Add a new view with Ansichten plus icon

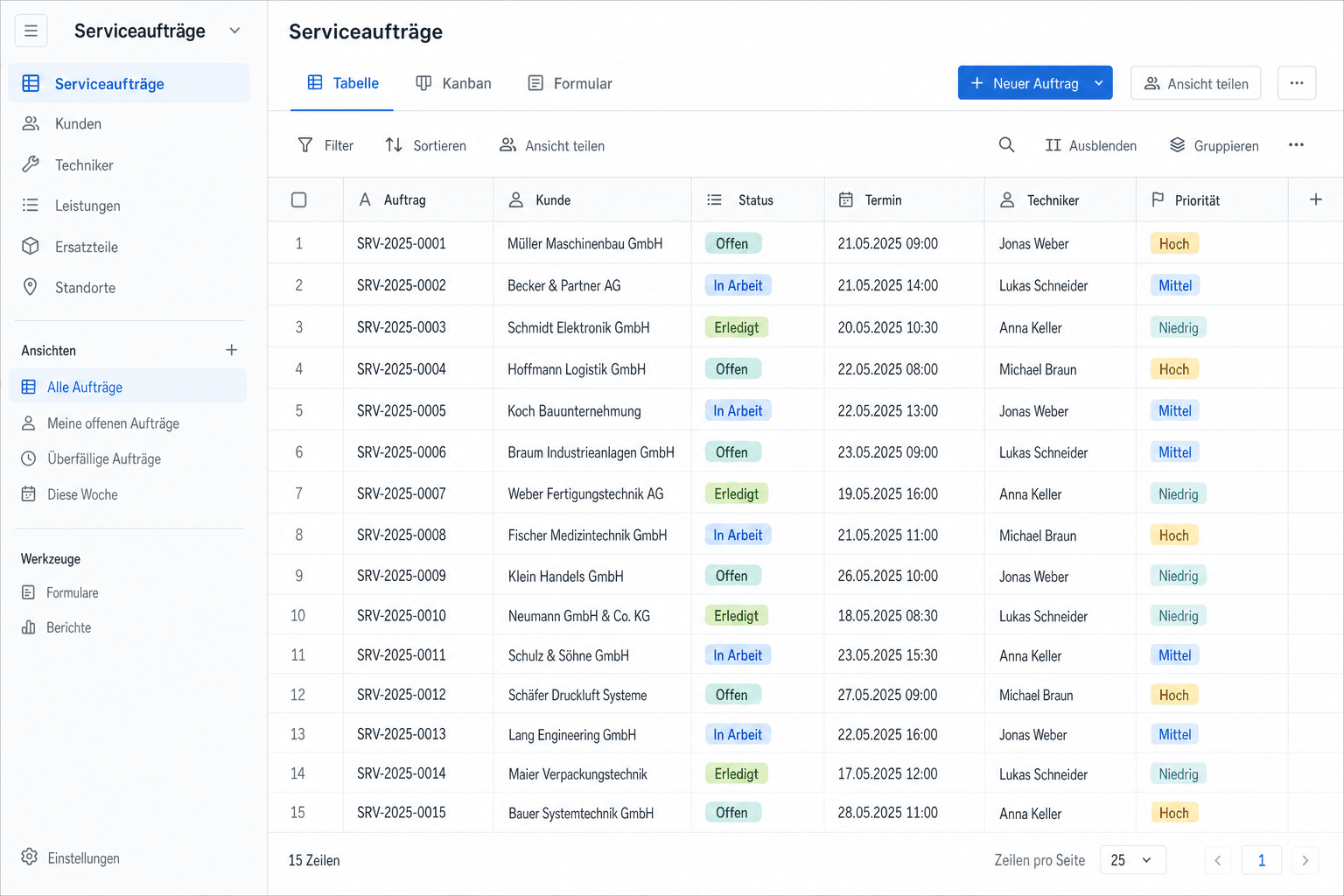click(x=232, y=350)
